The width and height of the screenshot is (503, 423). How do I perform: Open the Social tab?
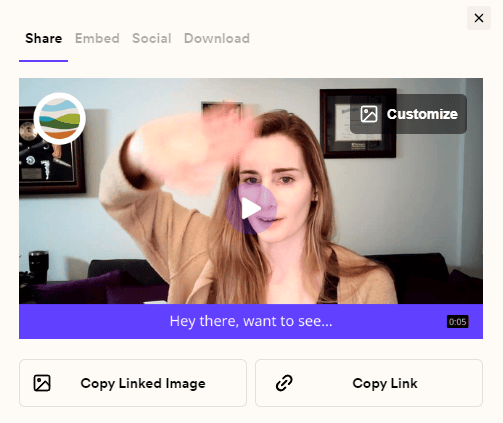point(152,38)
